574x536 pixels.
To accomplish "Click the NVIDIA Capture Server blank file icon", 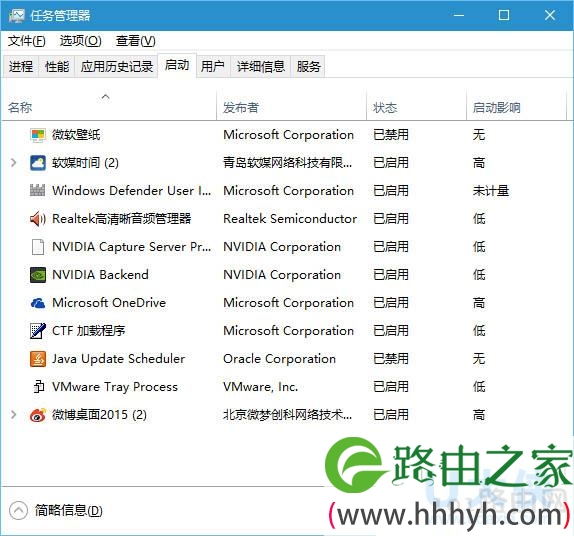I will coord(38,247).
